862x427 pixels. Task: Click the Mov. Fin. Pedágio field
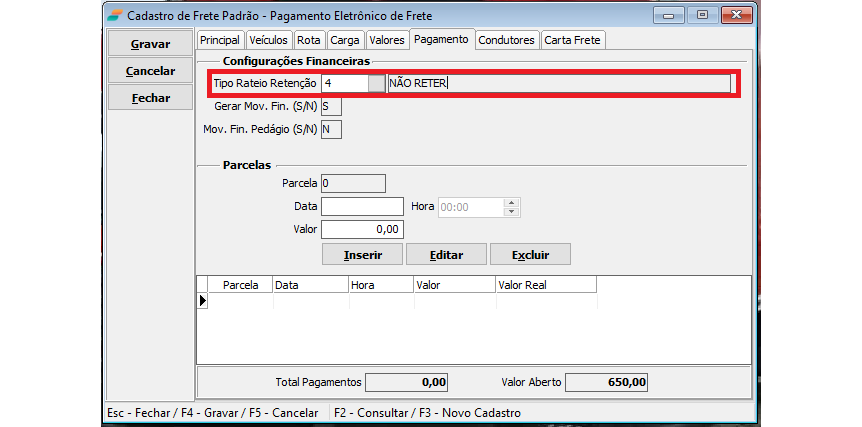(331, 129)
